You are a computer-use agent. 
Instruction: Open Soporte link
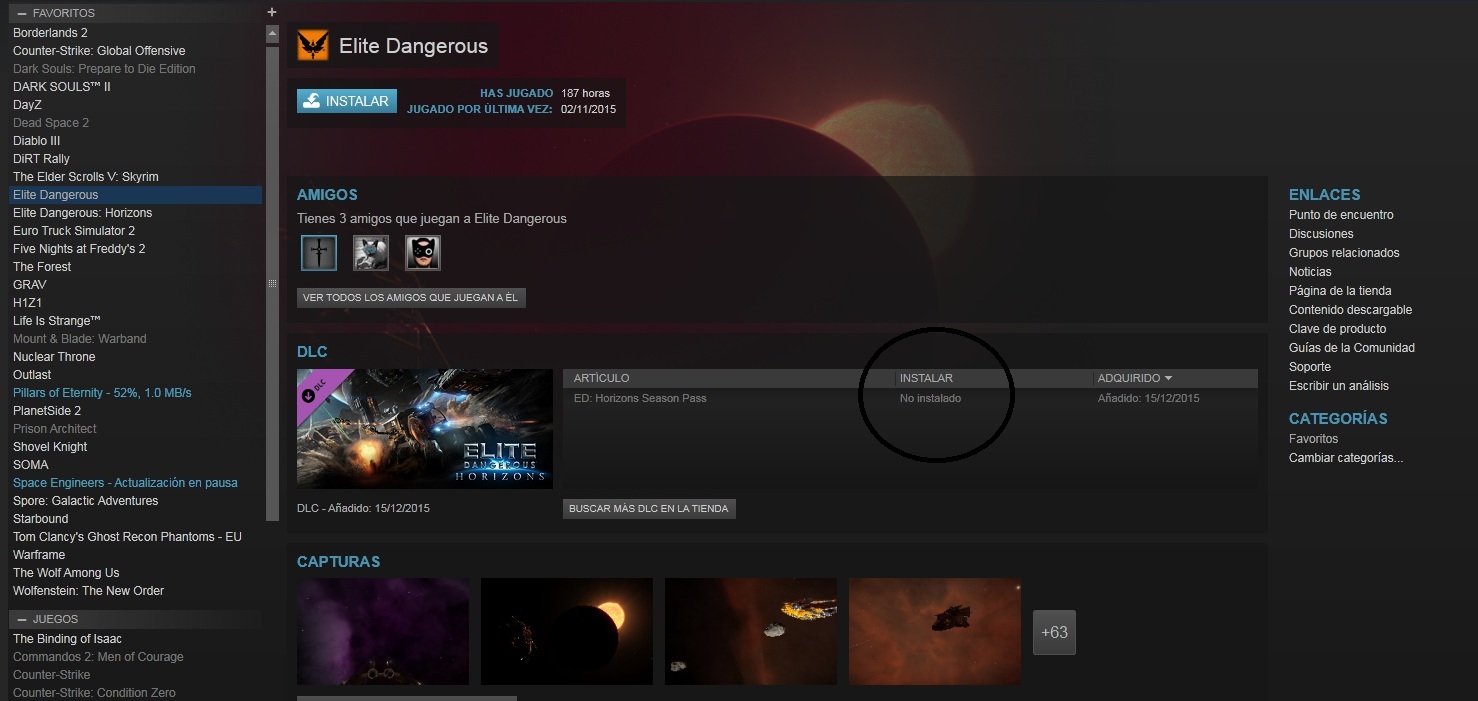[1310, 367]
